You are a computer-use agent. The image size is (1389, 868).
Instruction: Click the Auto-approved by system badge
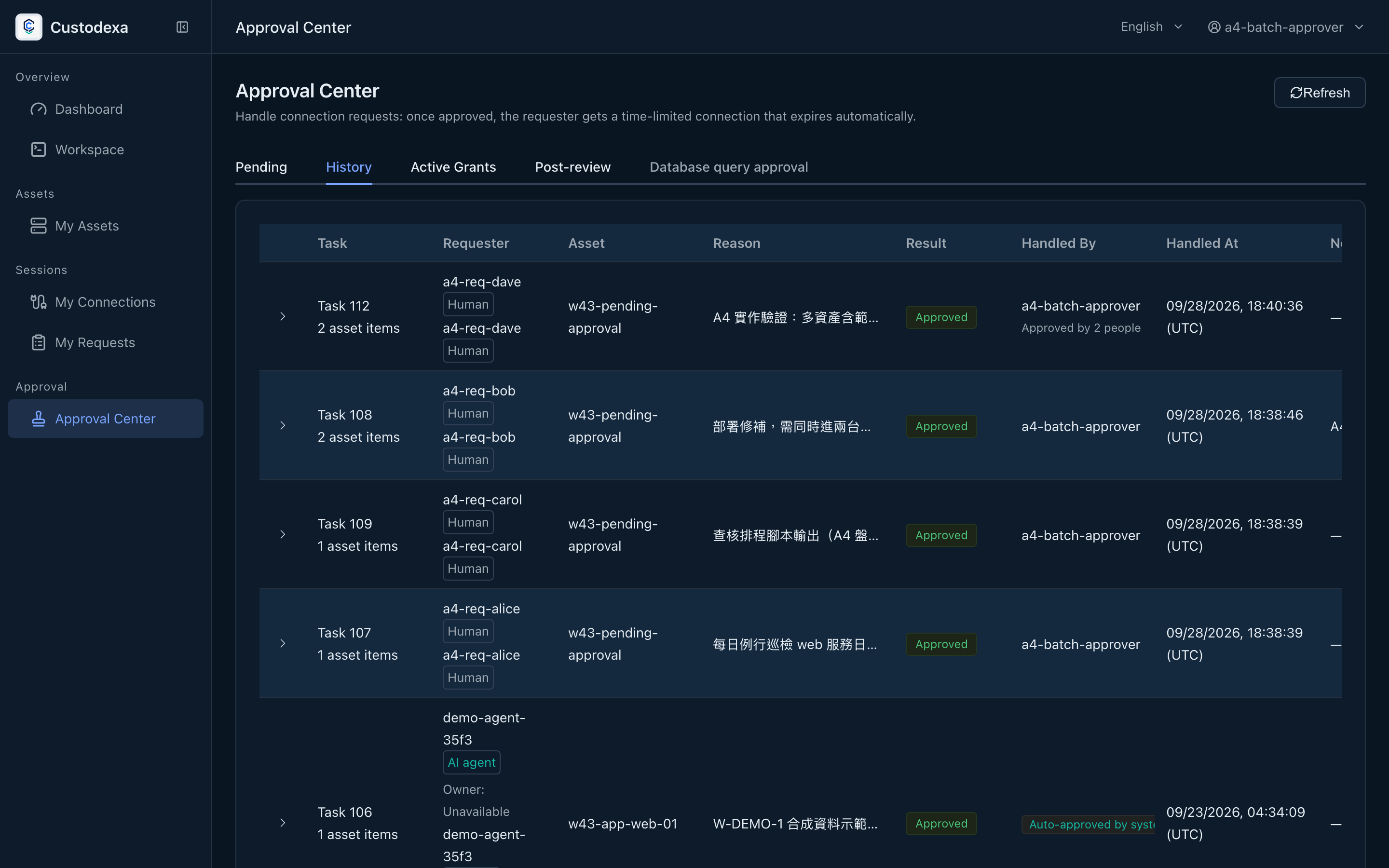click(1088, 825)
